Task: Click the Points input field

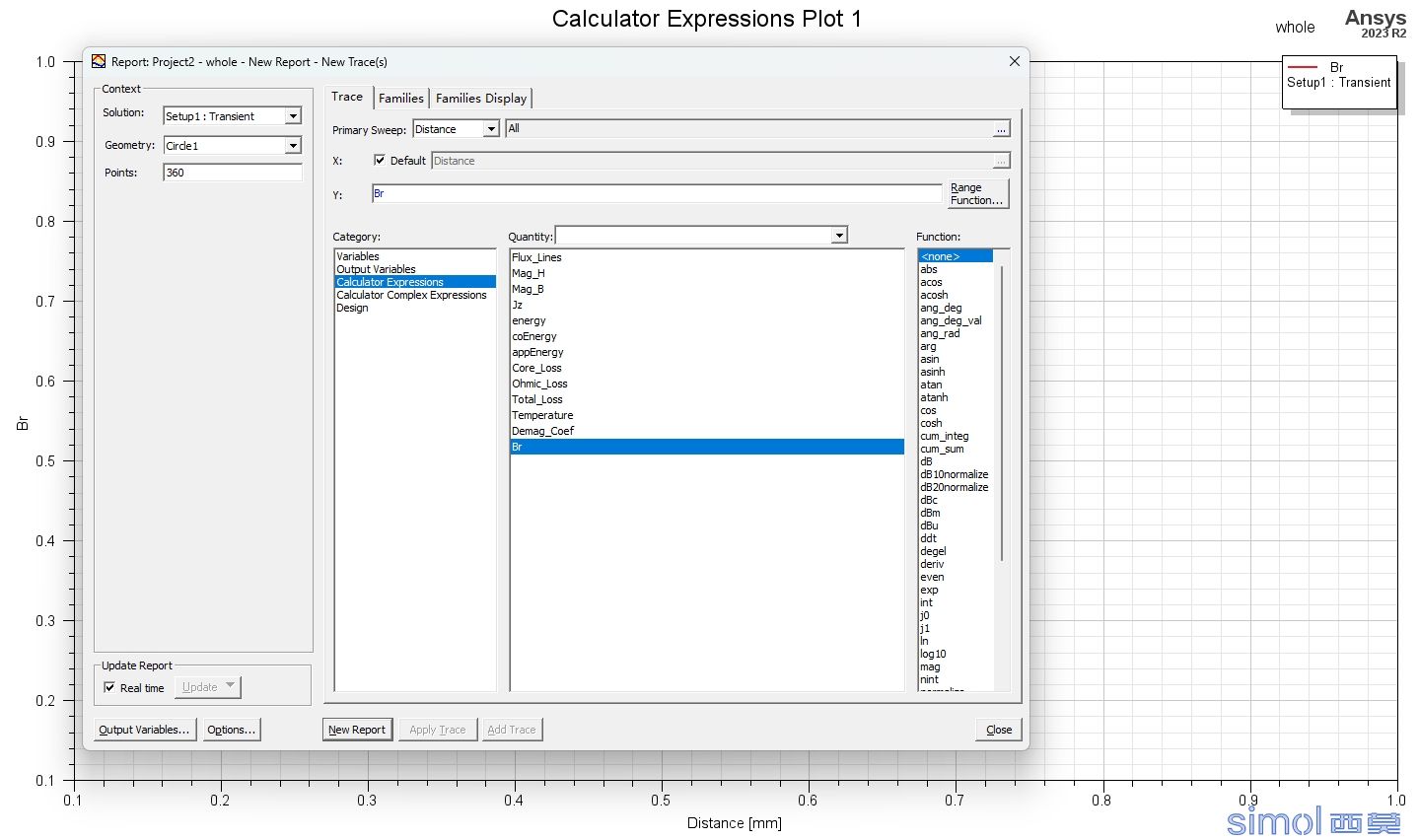Action: tap(233, 173)
